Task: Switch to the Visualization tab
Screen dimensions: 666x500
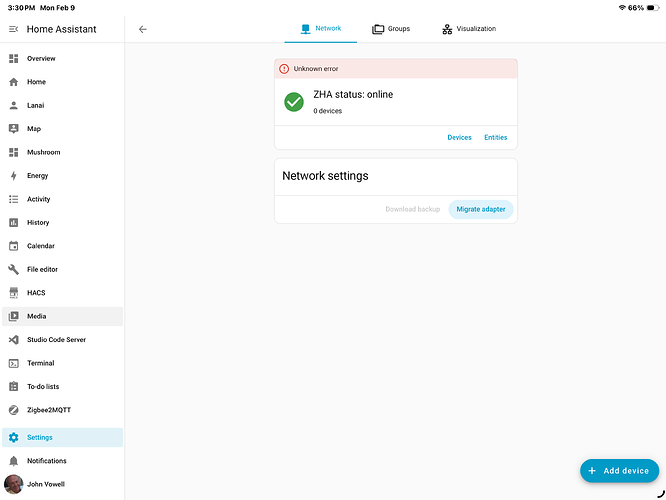Action: [x=468, y=29]
